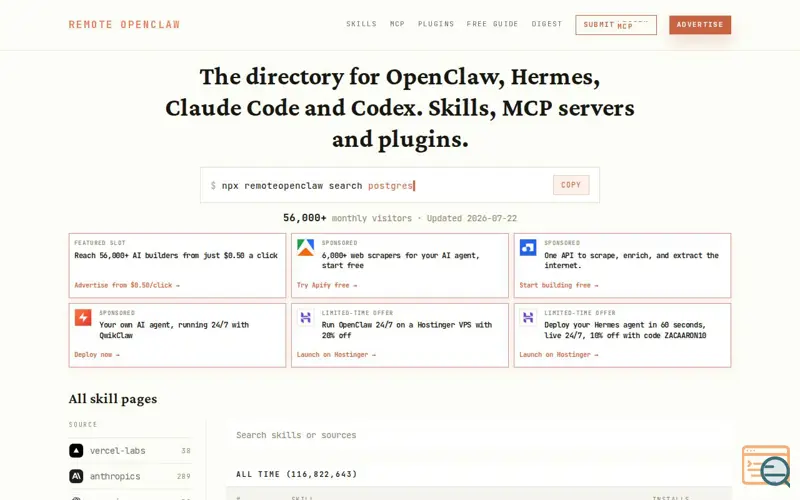Go to the Plugins nav item

coord(436,24)
